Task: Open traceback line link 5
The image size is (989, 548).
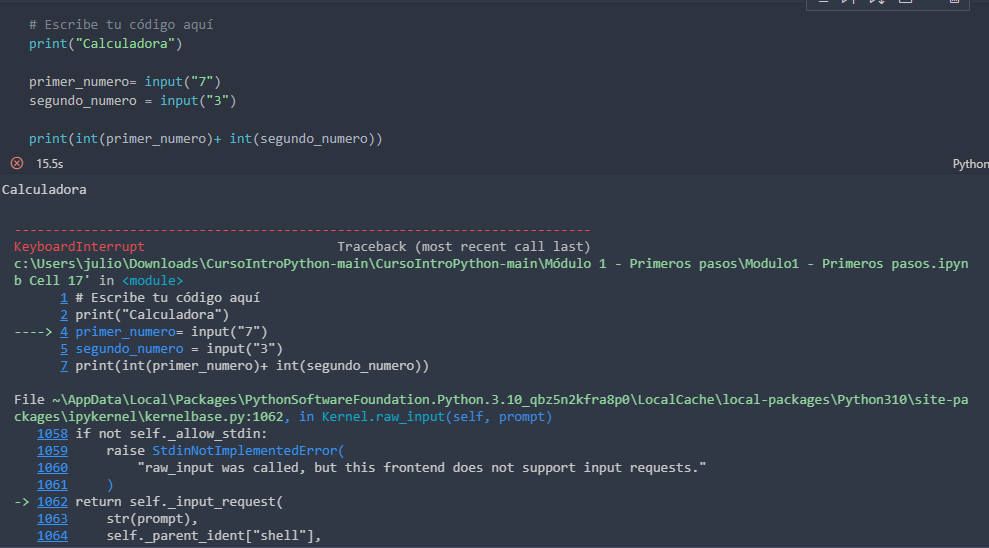Action: pyautogui.click(x=64, y=349)
